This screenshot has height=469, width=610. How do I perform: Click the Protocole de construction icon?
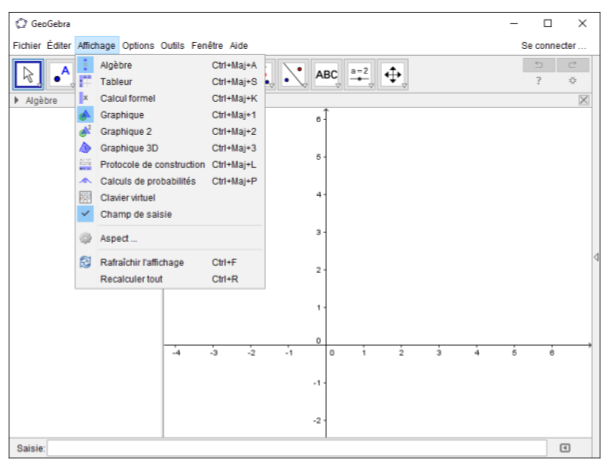[x=85, y=164]
